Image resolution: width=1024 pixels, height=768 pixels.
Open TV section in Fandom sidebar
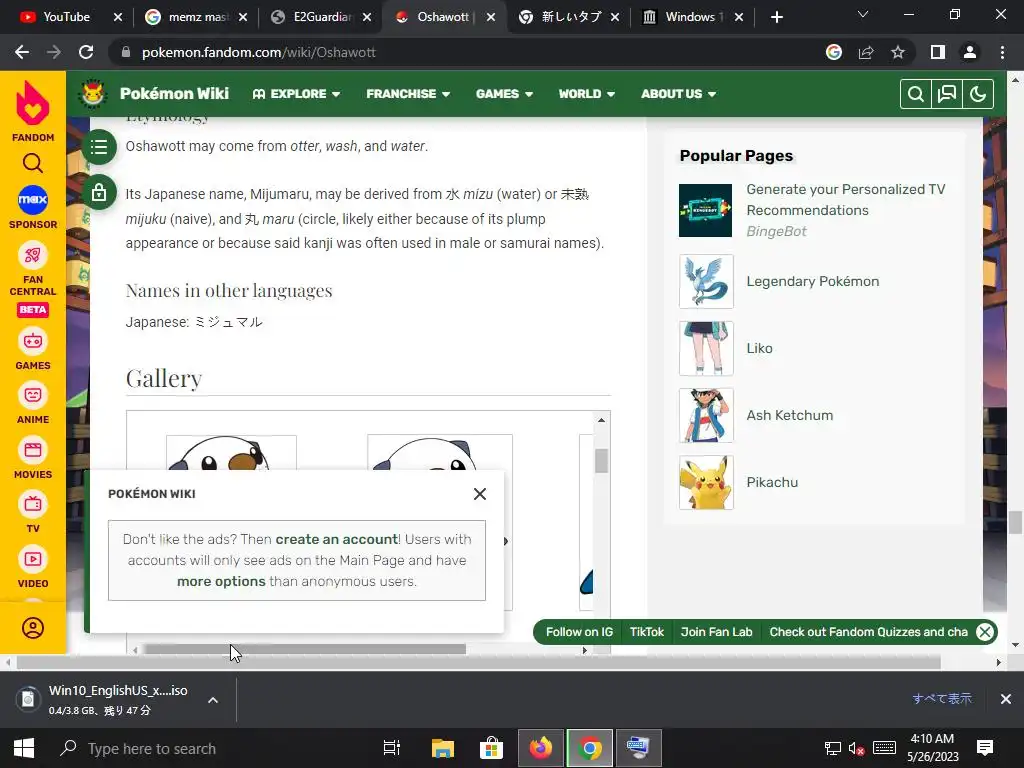33,513
